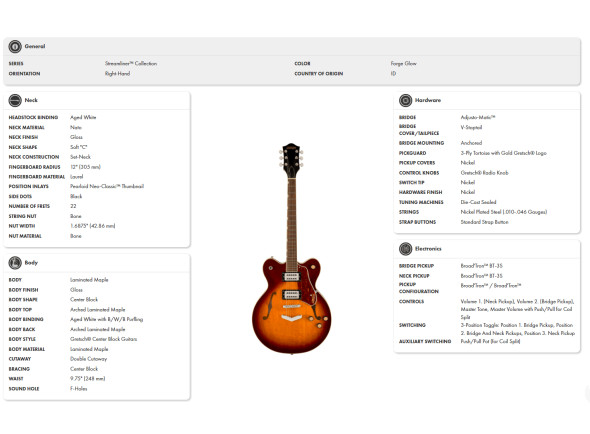
Task: Click the 'SWITCHING' label
Action: point(412,325)
